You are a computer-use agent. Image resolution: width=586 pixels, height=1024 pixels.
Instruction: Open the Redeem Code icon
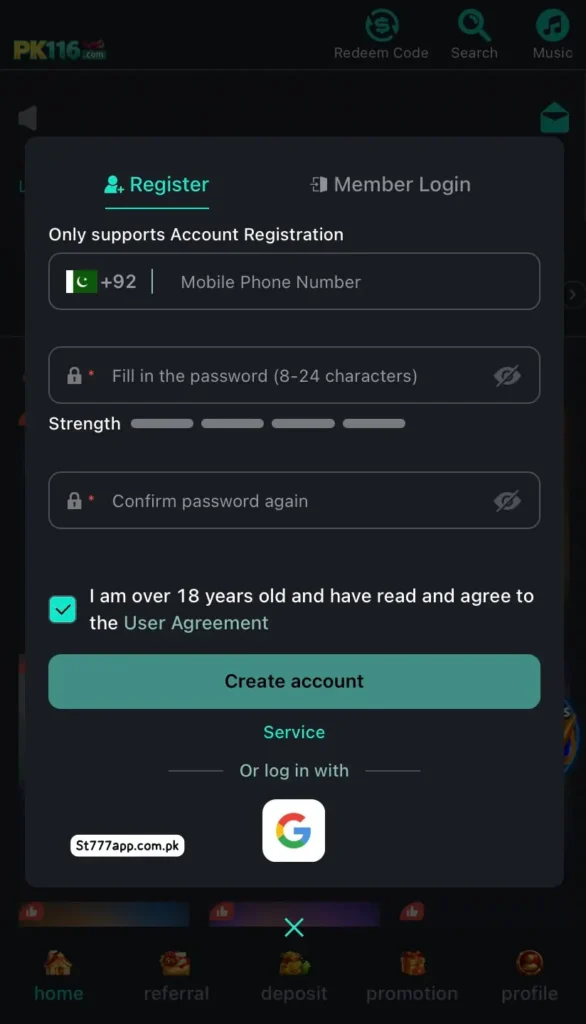click(x=382, y=26)
